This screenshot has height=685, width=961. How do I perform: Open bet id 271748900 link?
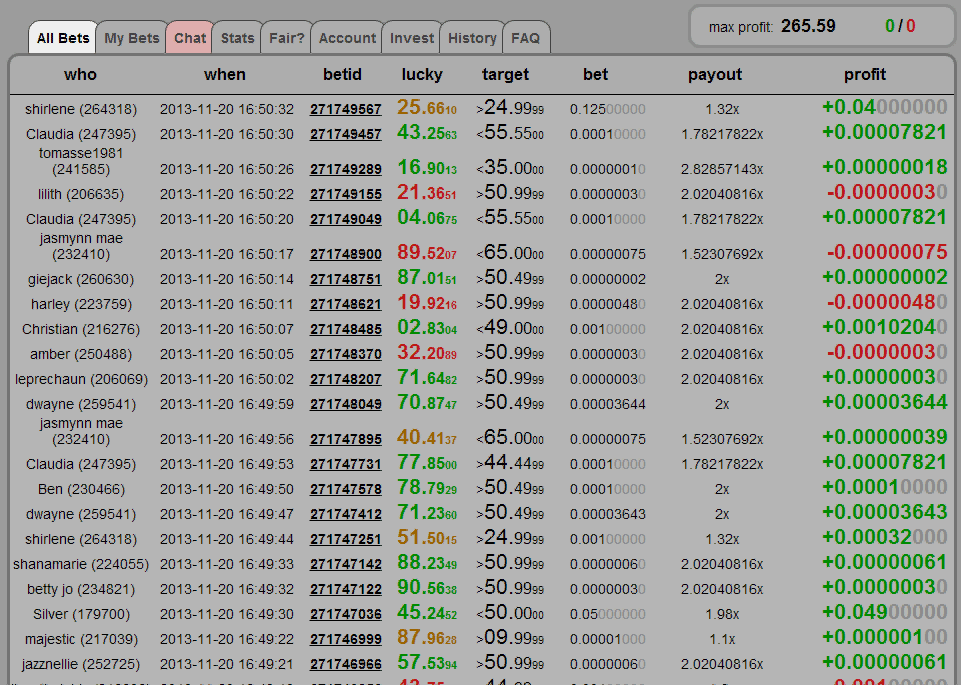coord(346,254)
